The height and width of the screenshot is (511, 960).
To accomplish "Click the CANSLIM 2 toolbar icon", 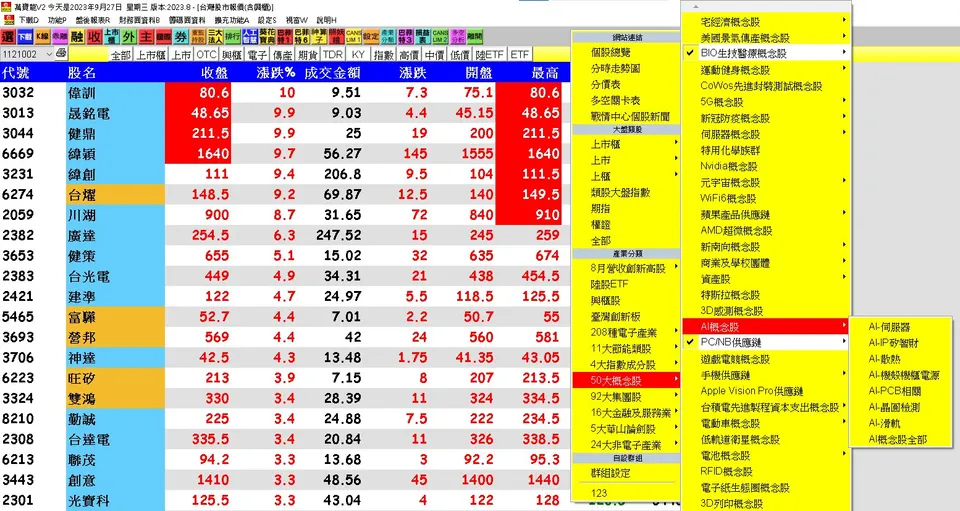I will tap(440, 37).
